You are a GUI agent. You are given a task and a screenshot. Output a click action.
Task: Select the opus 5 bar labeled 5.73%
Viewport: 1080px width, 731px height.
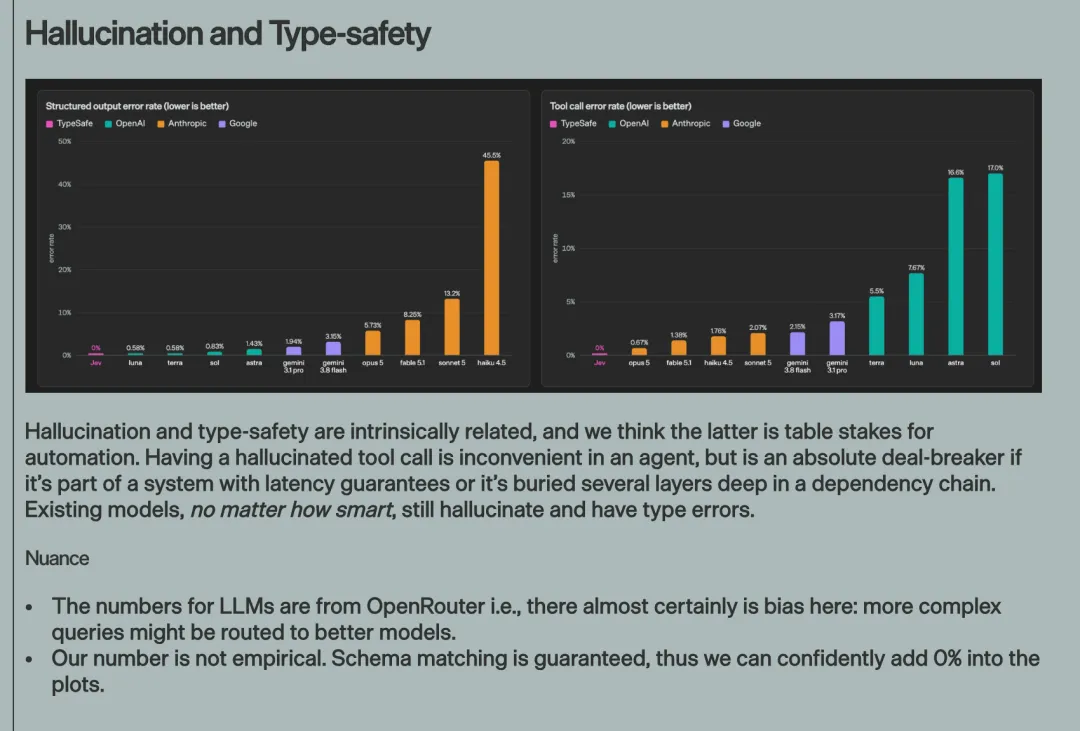[373, 343]
